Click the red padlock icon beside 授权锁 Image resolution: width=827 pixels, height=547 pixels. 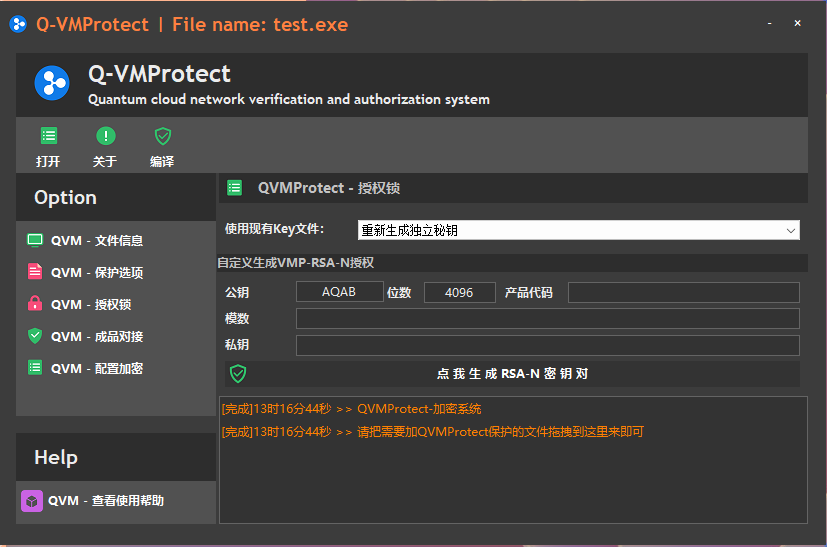click(x=35, y=304)
